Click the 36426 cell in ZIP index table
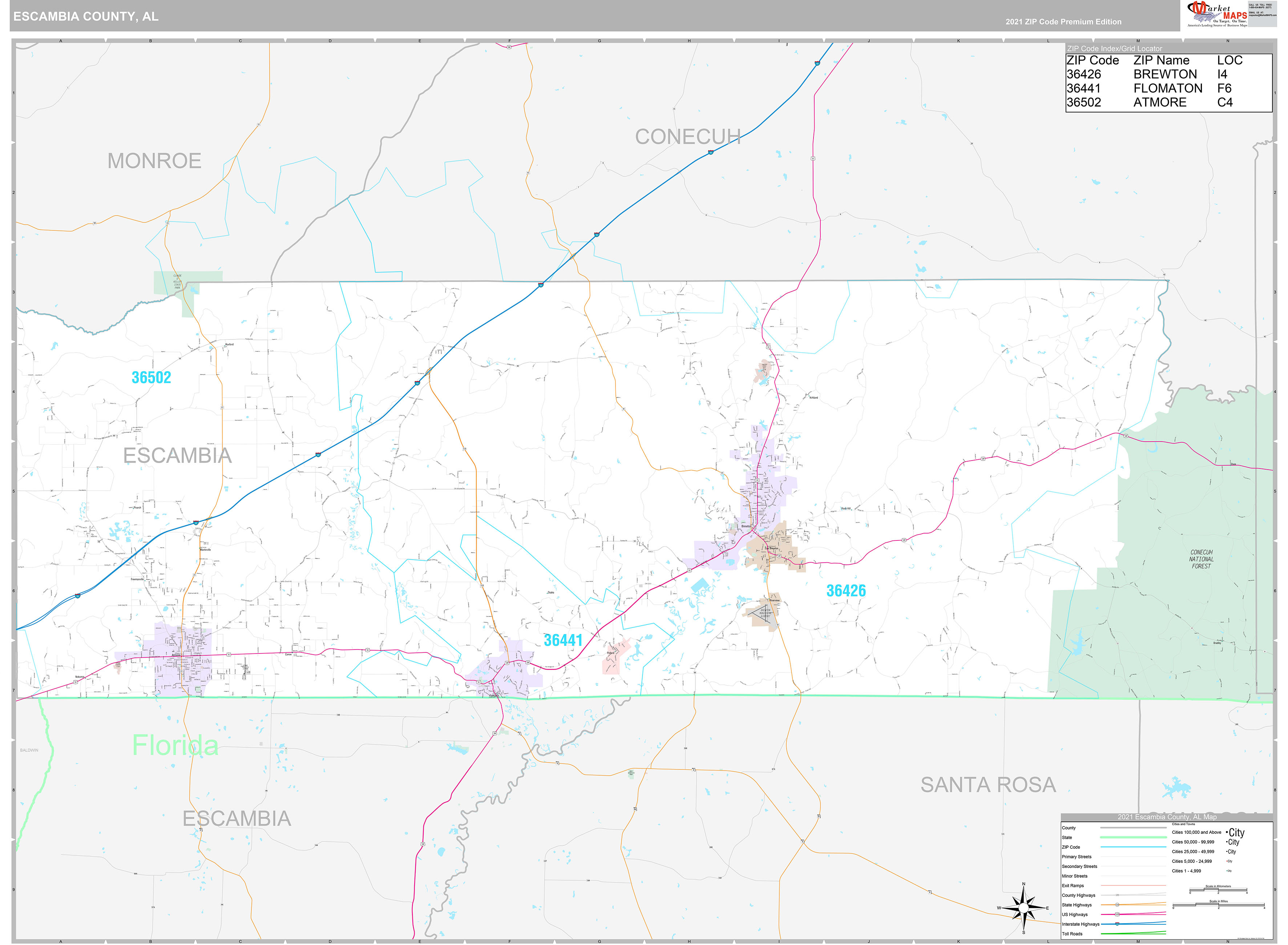The width and height of the screenshot is (1288, 945). tap(1083, 75)
